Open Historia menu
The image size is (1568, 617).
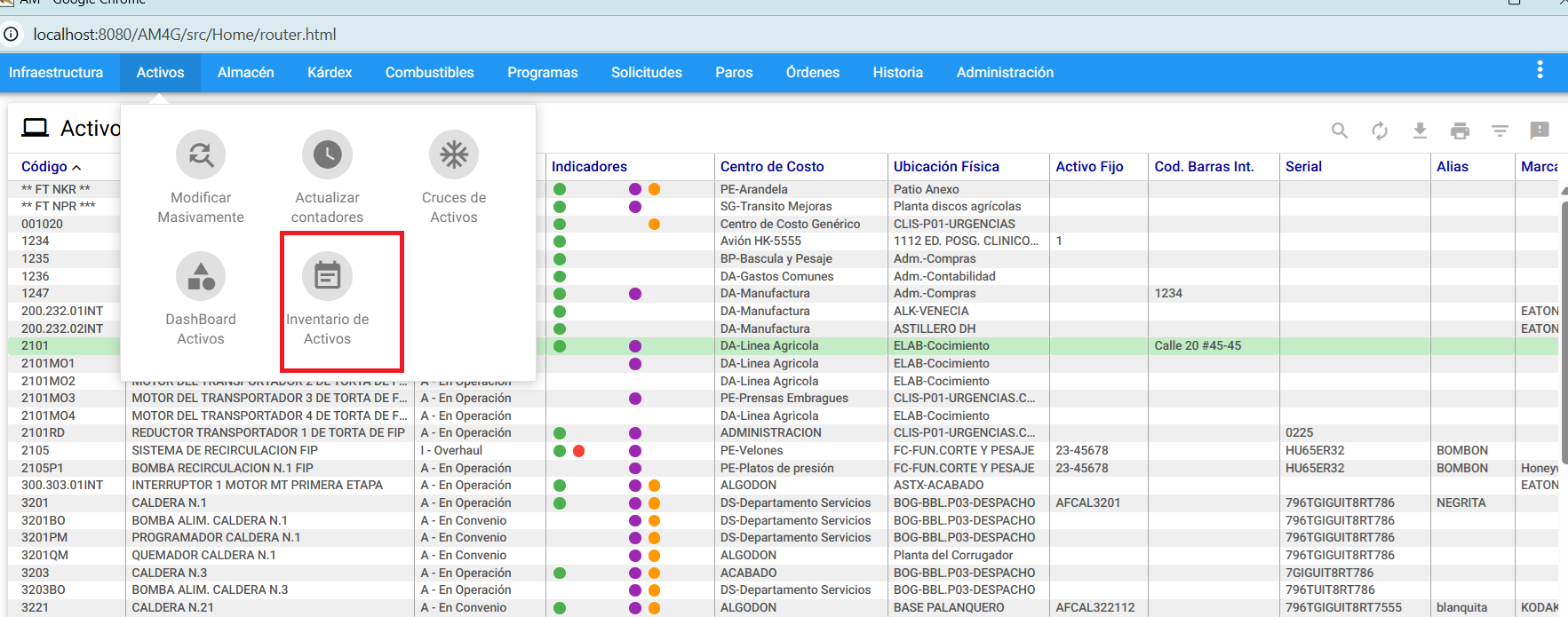pos(898,73)
